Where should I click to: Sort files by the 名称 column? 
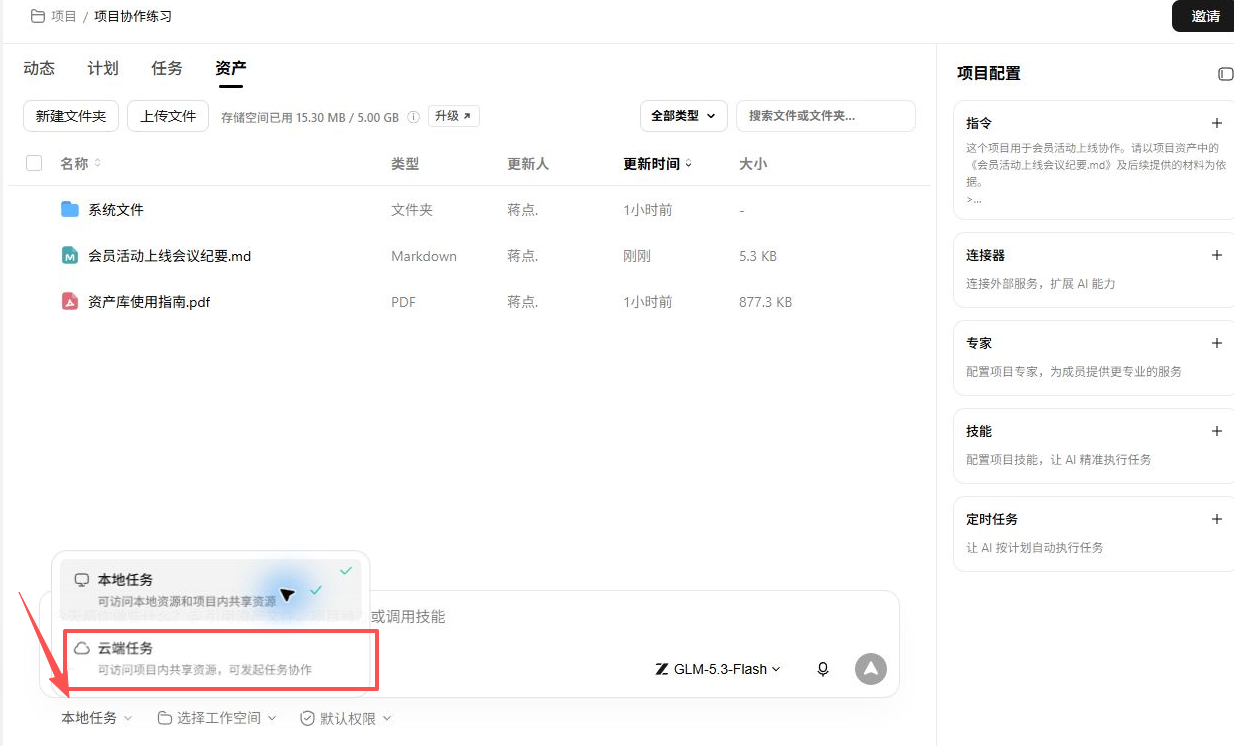tap(80, 163)
